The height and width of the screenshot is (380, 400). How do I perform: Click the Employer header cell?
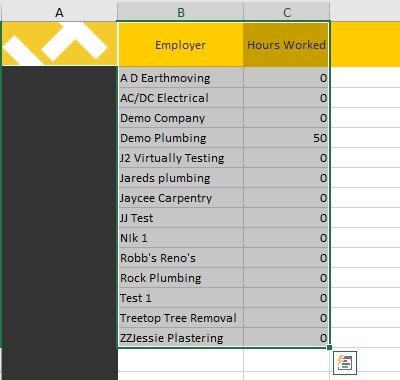pyautogui.click(x=180, y=45)
